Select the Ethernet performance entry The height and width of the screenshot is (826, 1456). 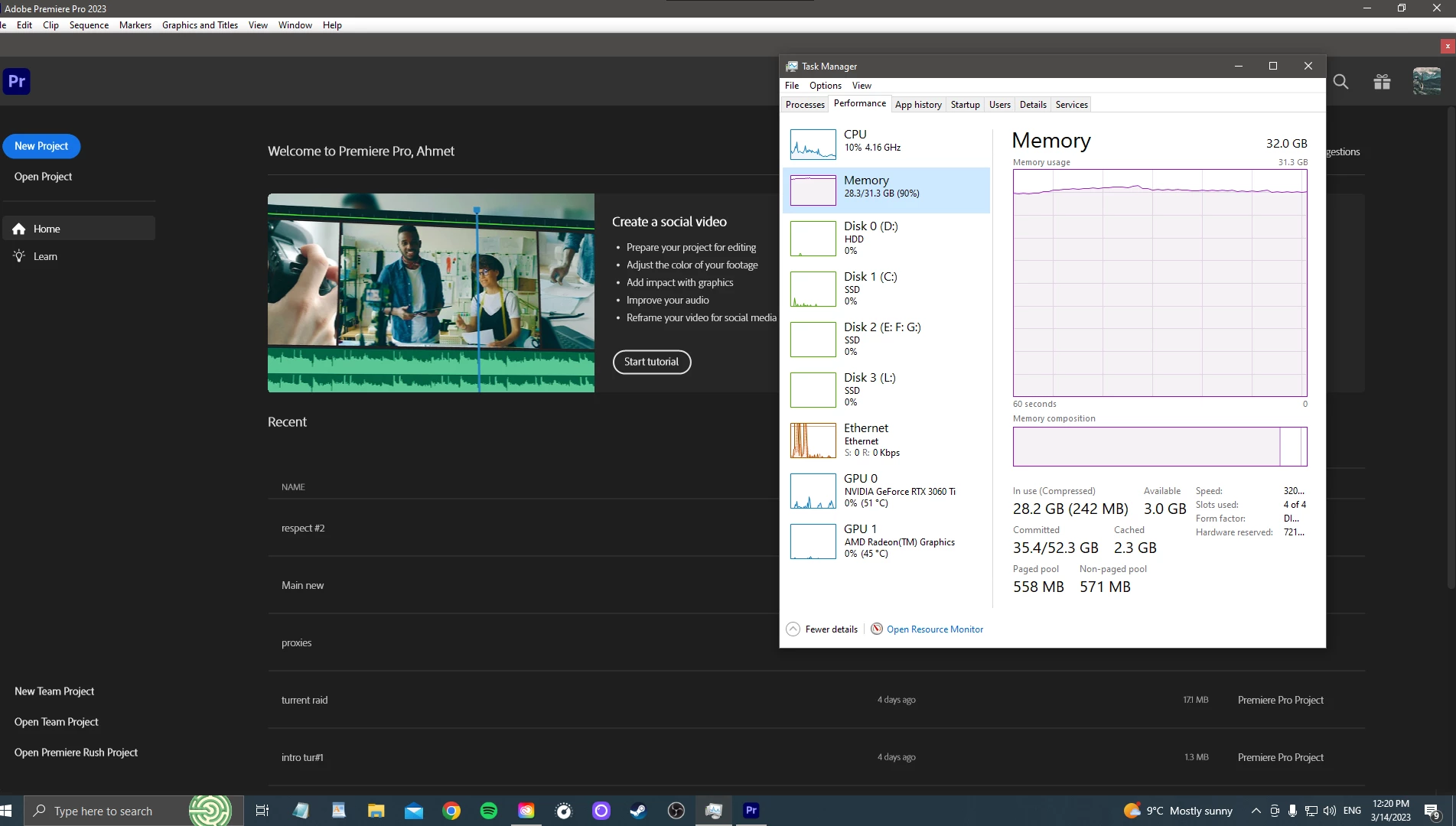[886, 440]
